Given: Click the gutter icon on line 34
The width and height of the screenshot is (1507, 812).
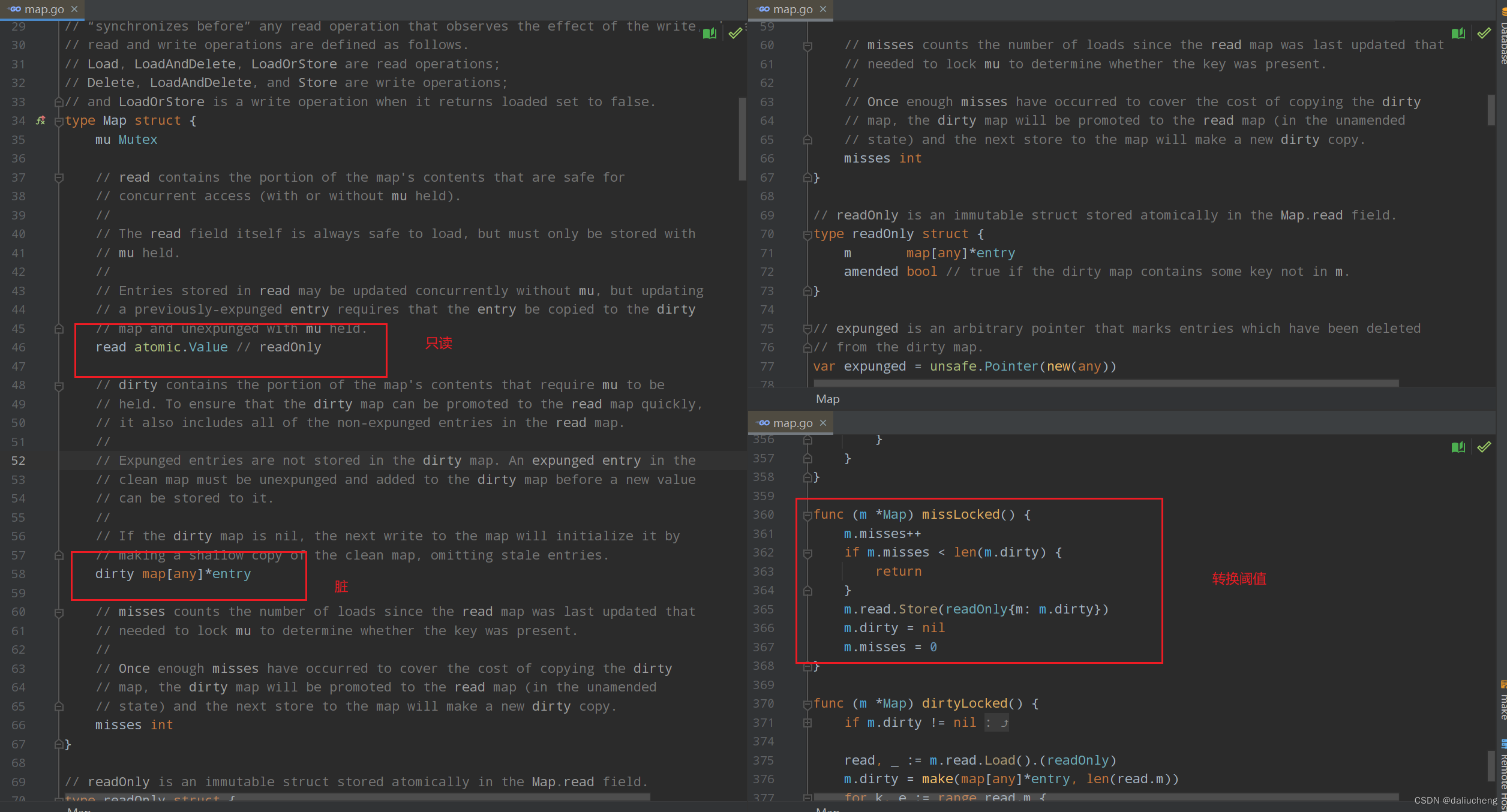Looking at the screenshot, I should (41, 121).
